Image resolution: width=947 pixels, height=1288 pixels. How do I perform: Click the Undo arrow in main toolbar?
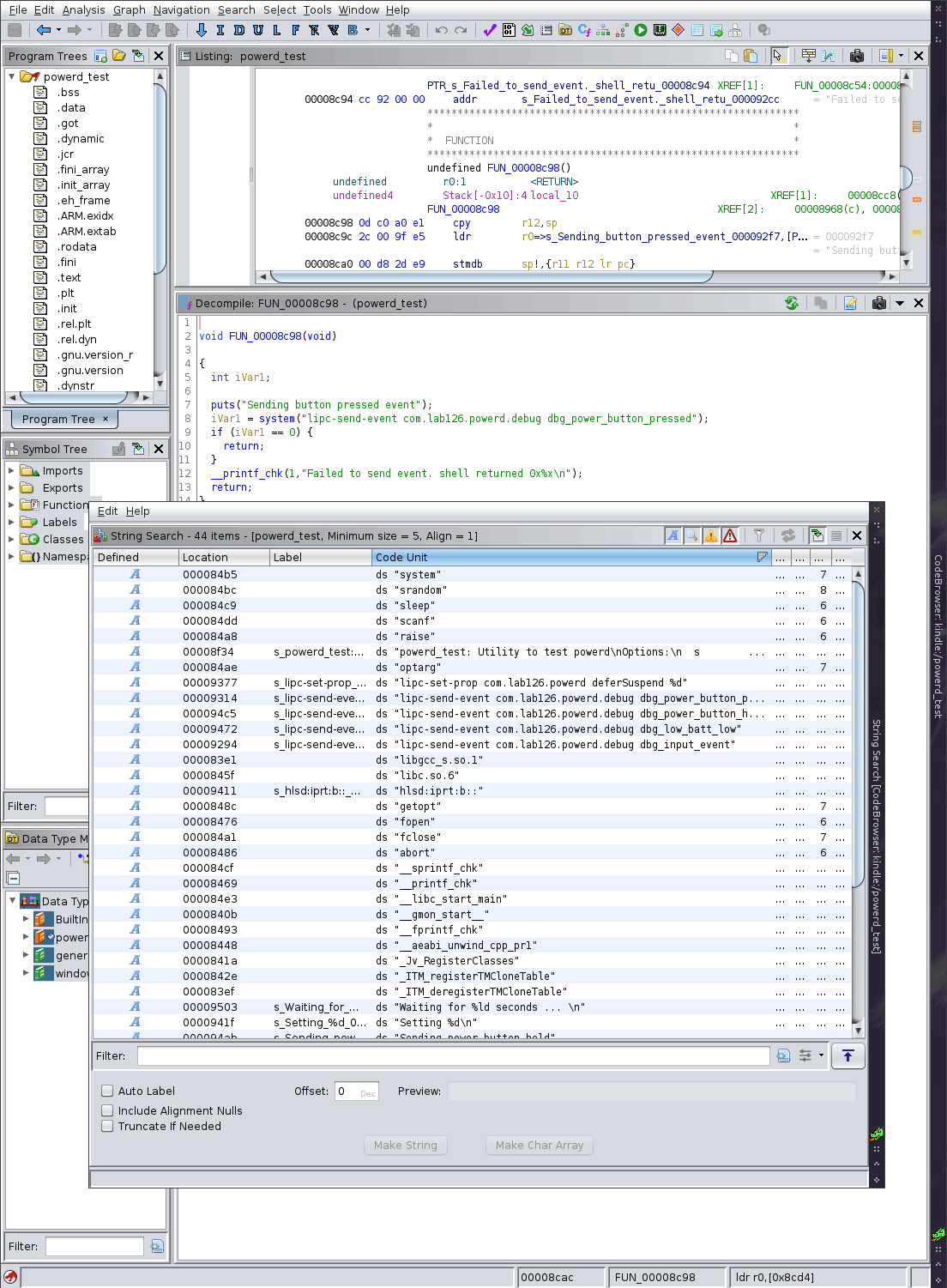[x=442, y=30]
